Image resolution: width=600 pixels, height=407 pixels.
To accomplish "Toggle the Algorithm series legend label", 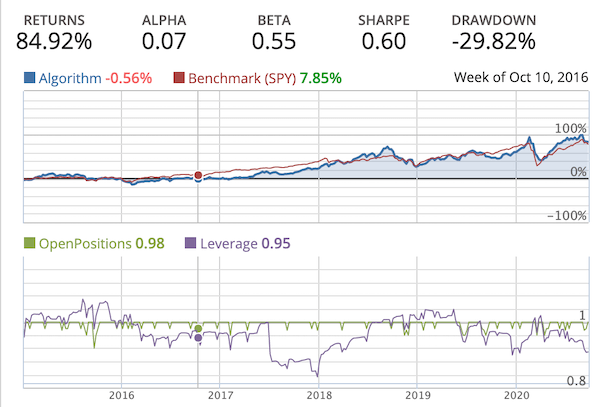I will 73,78.
